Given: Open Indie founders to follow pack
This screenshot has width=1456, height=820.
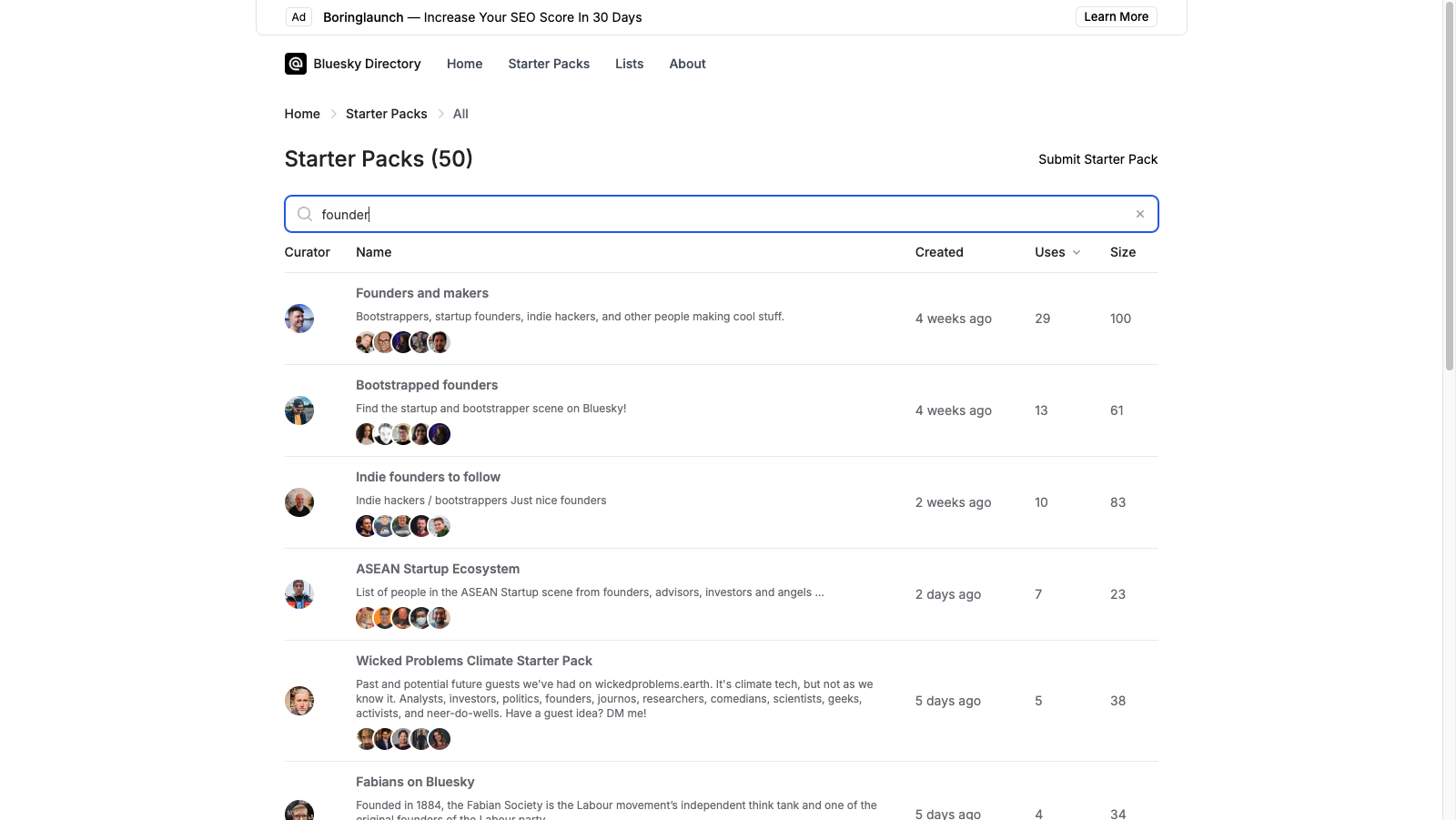Looking at the screenshot, I should tap(428, 477).
